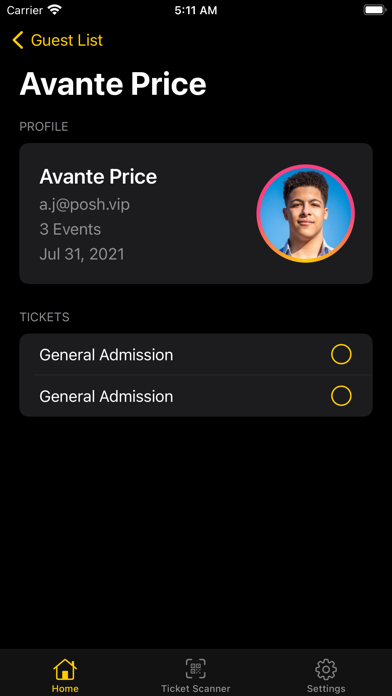Open the Settings gear icon
The height and width of the screenshot is (696, 392).
(326, 669)
